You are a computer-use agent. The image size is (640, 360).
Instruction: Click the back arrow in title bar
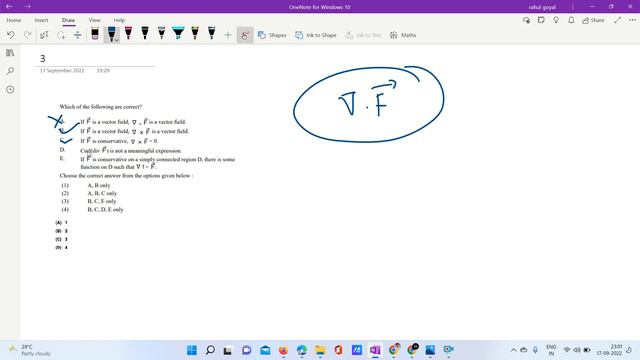pyautogui.click(x=9, y=7)
